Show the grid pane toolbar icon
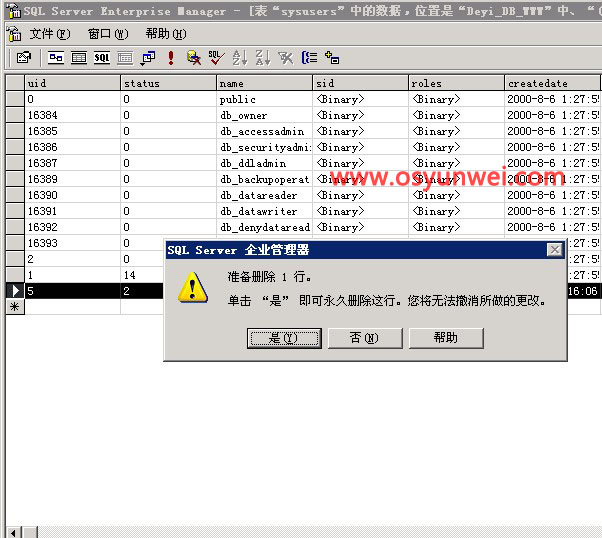602x538 pixels. 79,58
